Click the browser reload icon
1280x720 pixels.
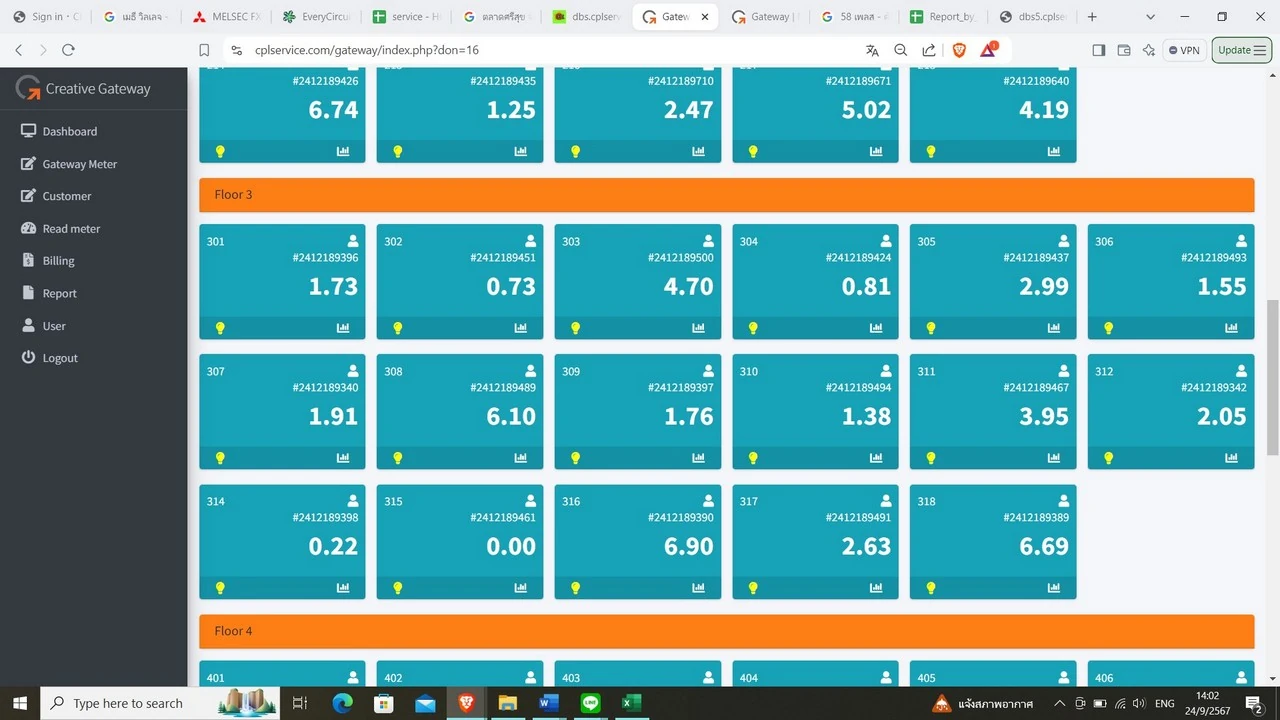(68, 50)
